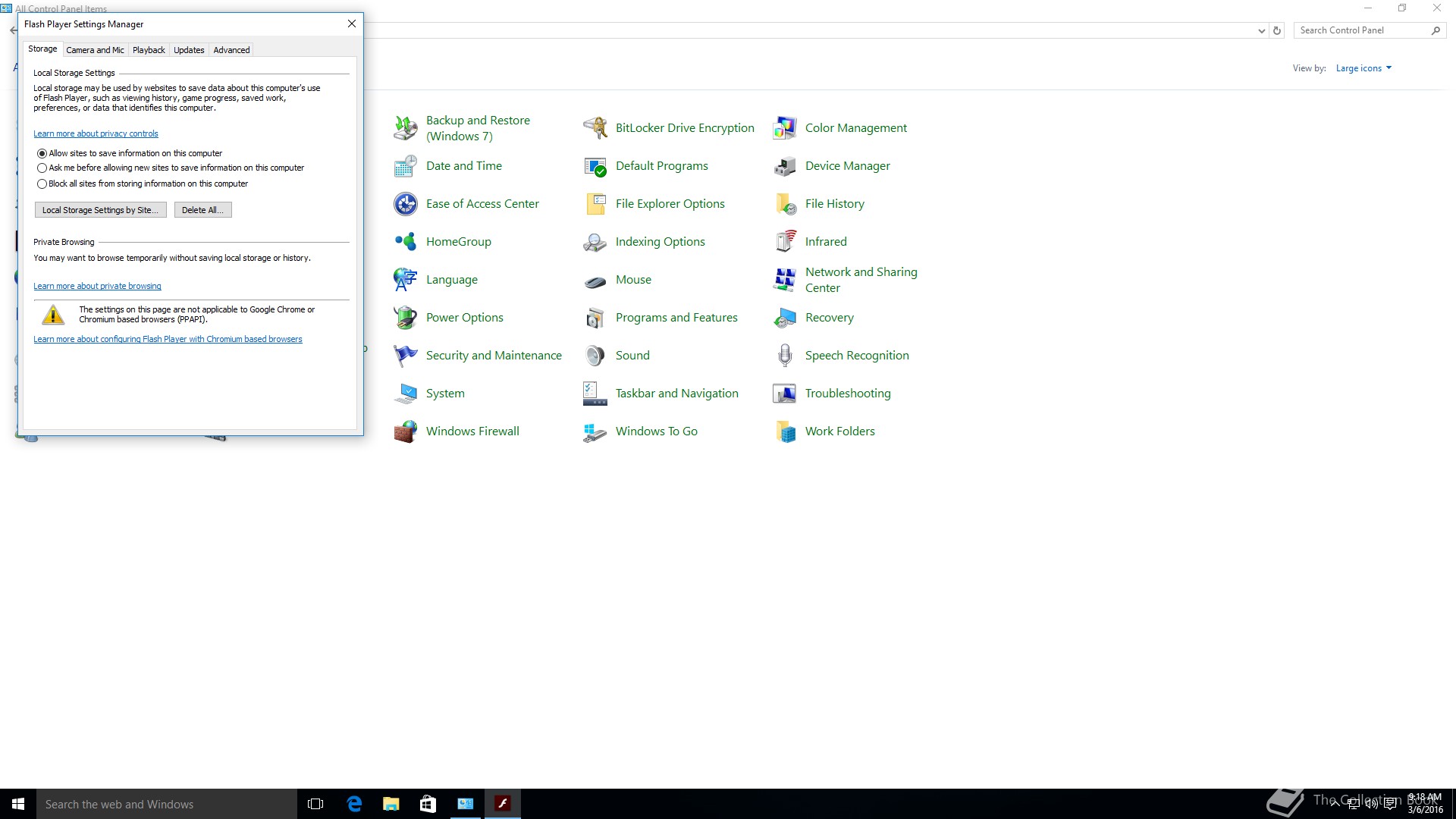The height and width of the screenshot is (819, 1456).
Task: Open the Troubleshooting icon
Action: (785, 394)
